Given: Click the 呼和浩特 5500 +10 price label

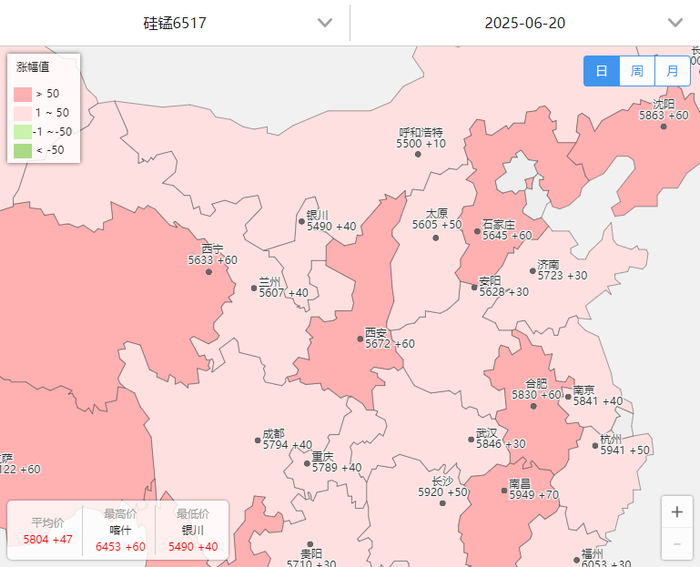Looking at the screenshot, I should tap(421, 138).
